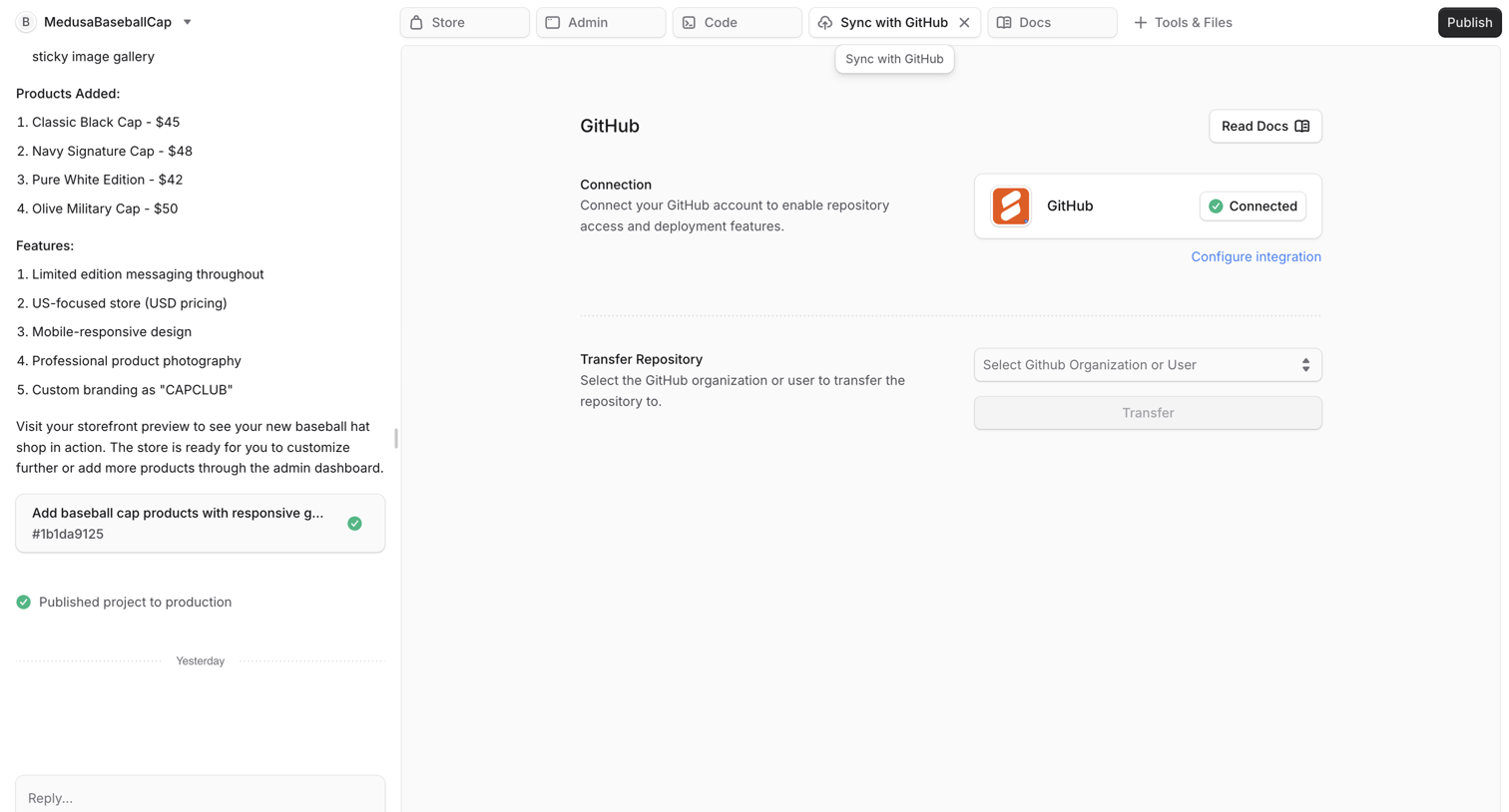
Task: Open the Configure integration link
Action: click(1256, 256)
